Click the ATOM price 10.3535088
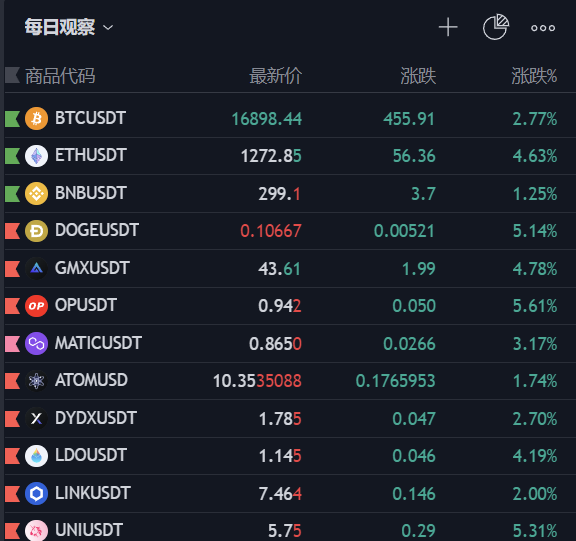 coord(258,381)
